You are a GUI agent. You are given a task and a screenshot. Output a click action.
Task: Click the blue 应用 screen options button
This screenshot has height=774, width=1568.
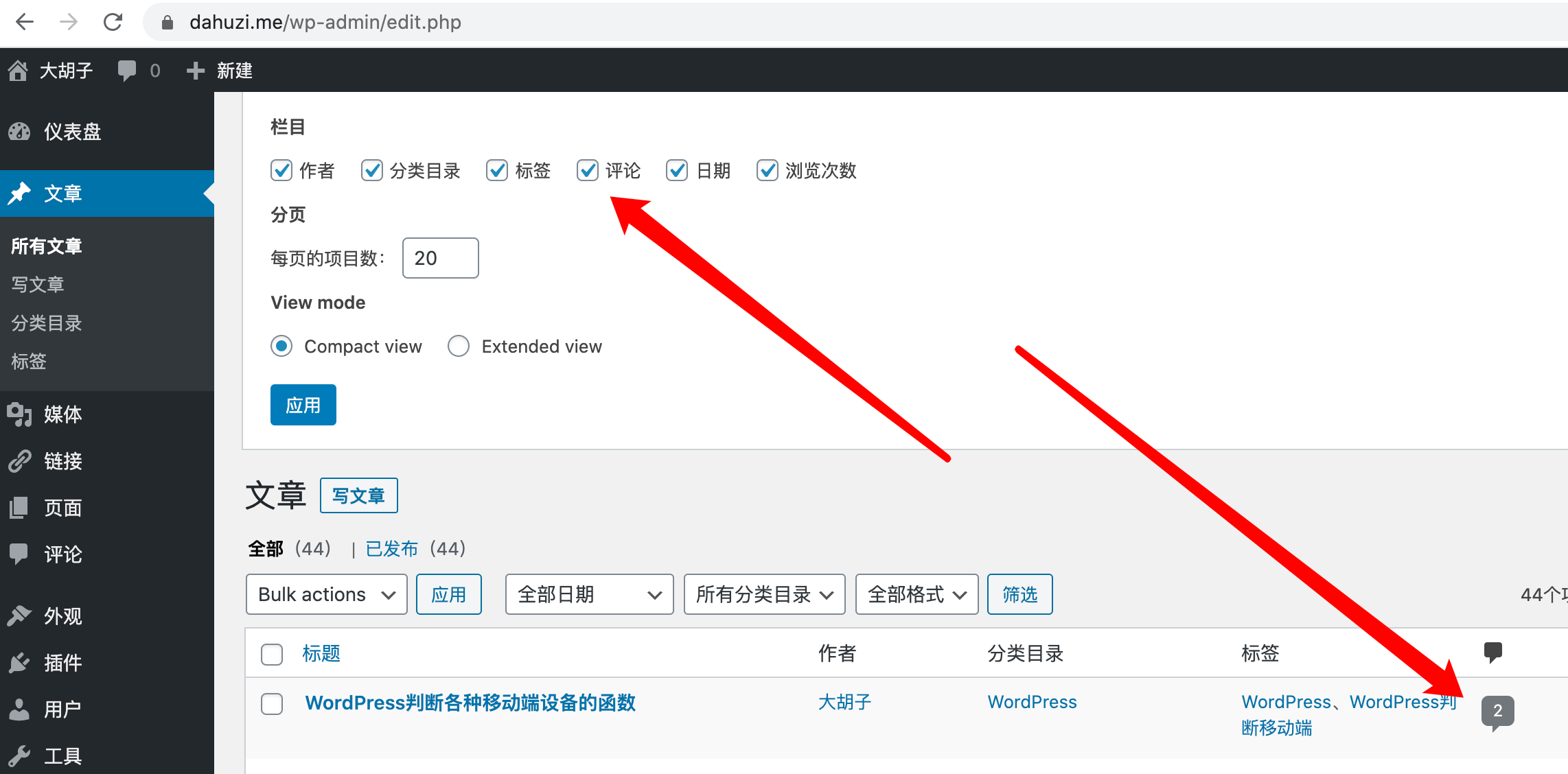[303, 405]
